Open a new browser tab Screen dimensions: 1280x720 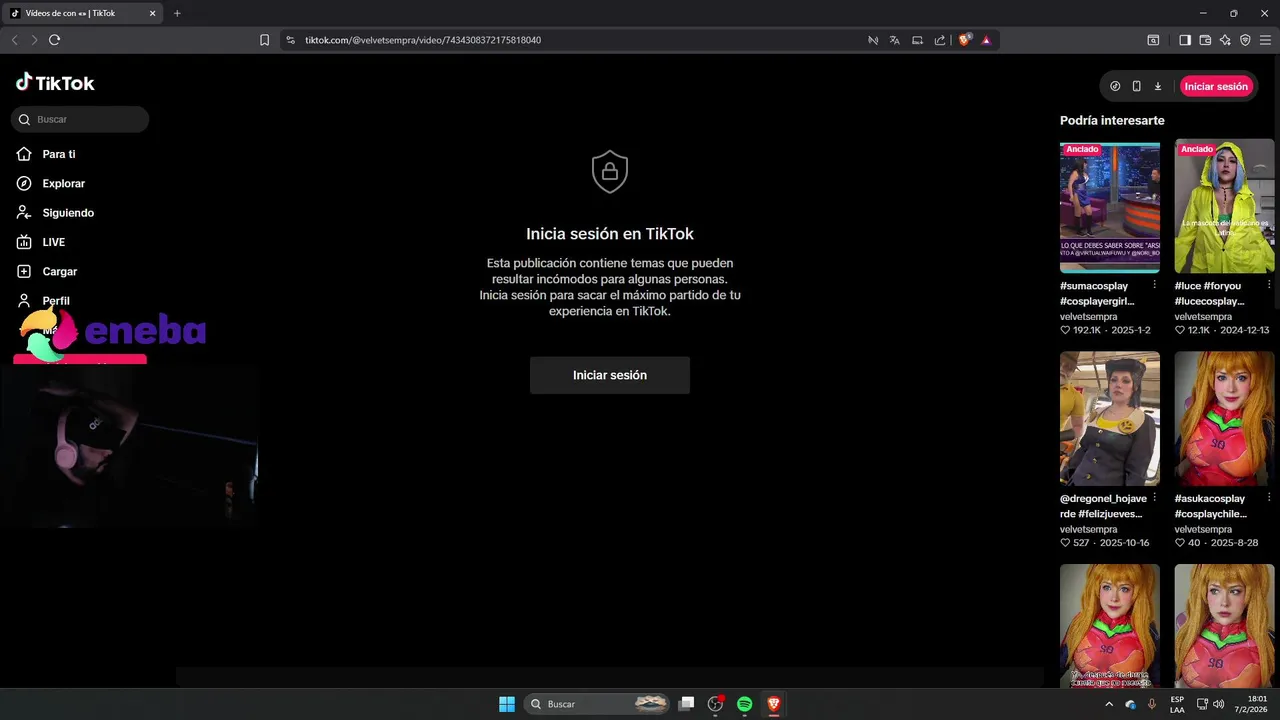[x=177, y=13]
